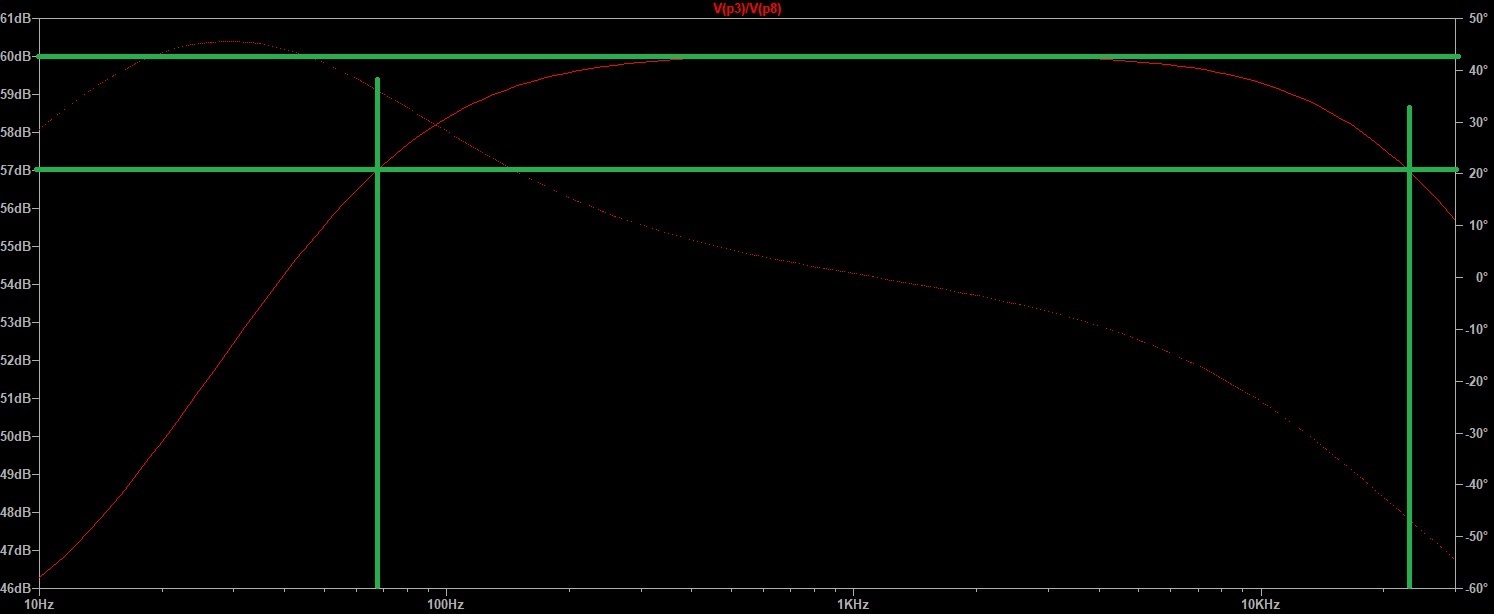1494x614 pixels.
Task: Click the 100Hz frequency axis label
Action: coord(445,605)
